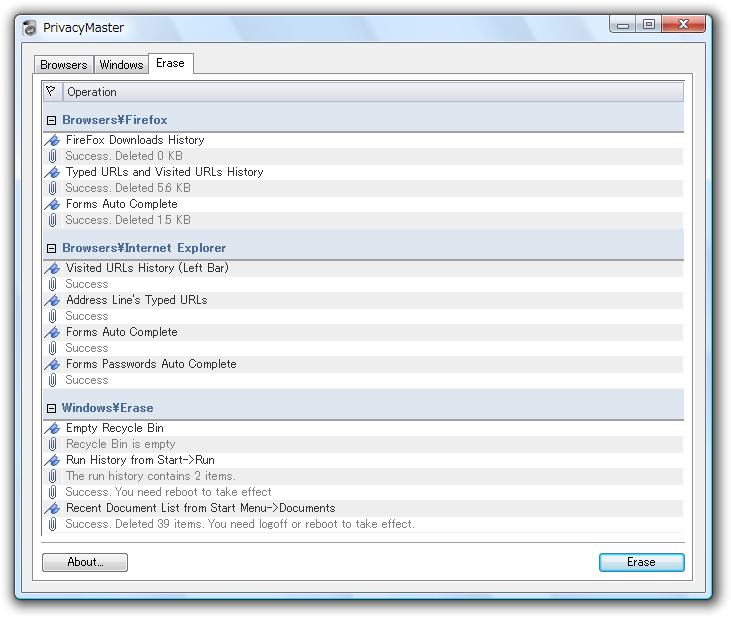Click eraser icon beside Recent Document List row
Screen dimensions: 731x618
point(53,508)
